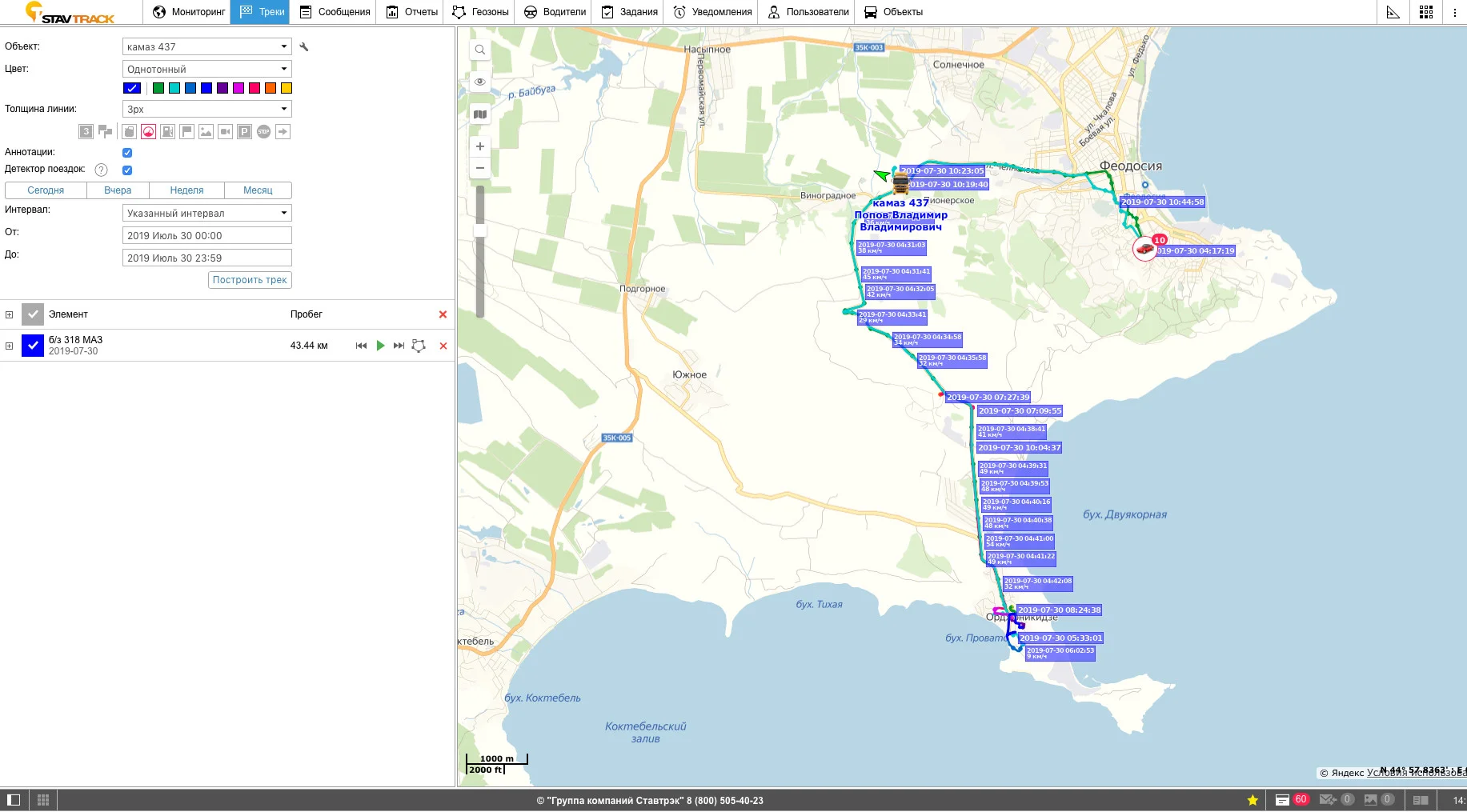Screen dimensions: 1467x812
Task: Disable the Детектор поездок checkbox
Action: pyautogui.click(x=127, y=170)
